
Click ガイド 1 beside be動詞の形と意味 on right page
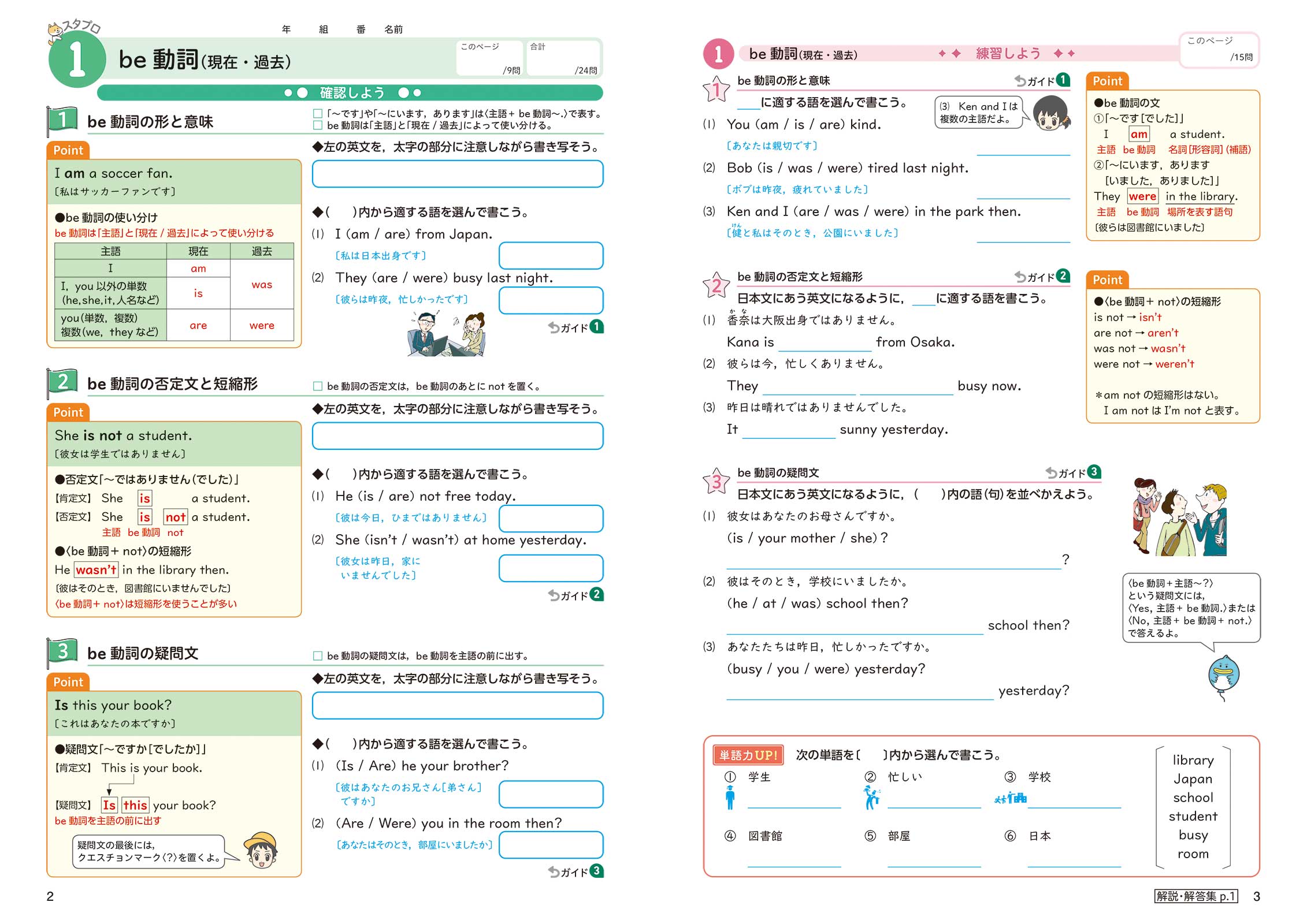(1042, 80)
